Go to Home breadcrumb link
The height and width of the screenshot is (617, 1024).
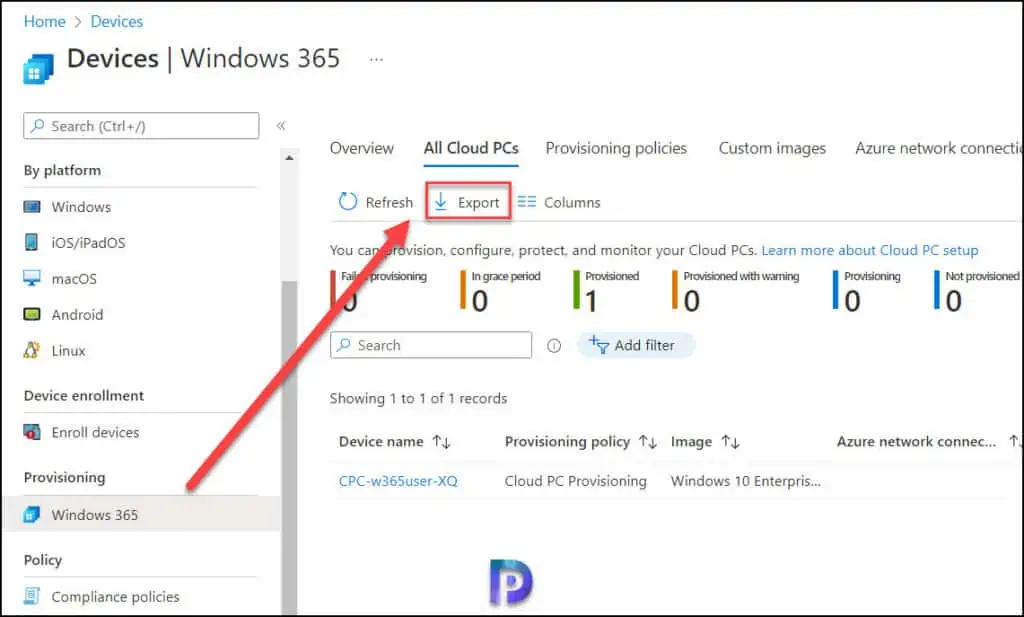point(44,22)
